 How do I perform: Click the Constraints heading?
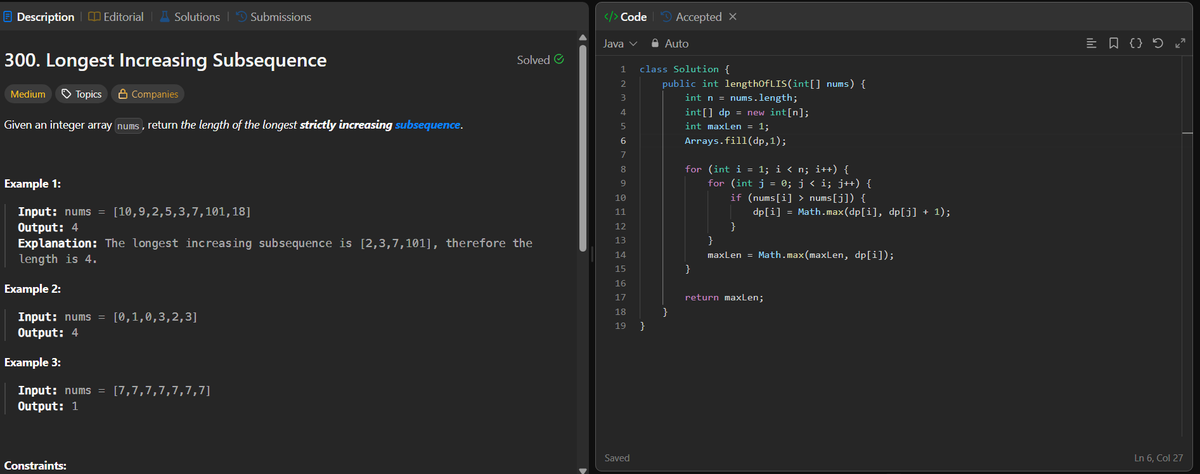click(37, 466)
